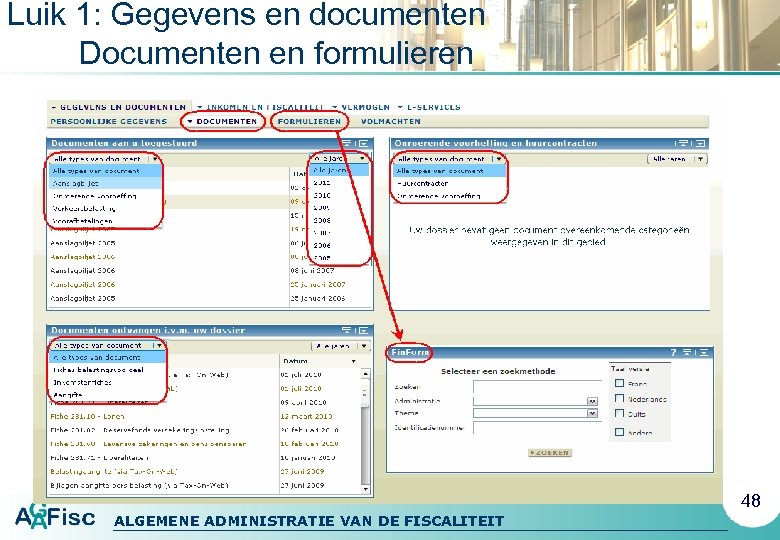The width and height of the screenshot is (780, 540).
Task: Tick the Duits language checkbox
Action: 619,413
